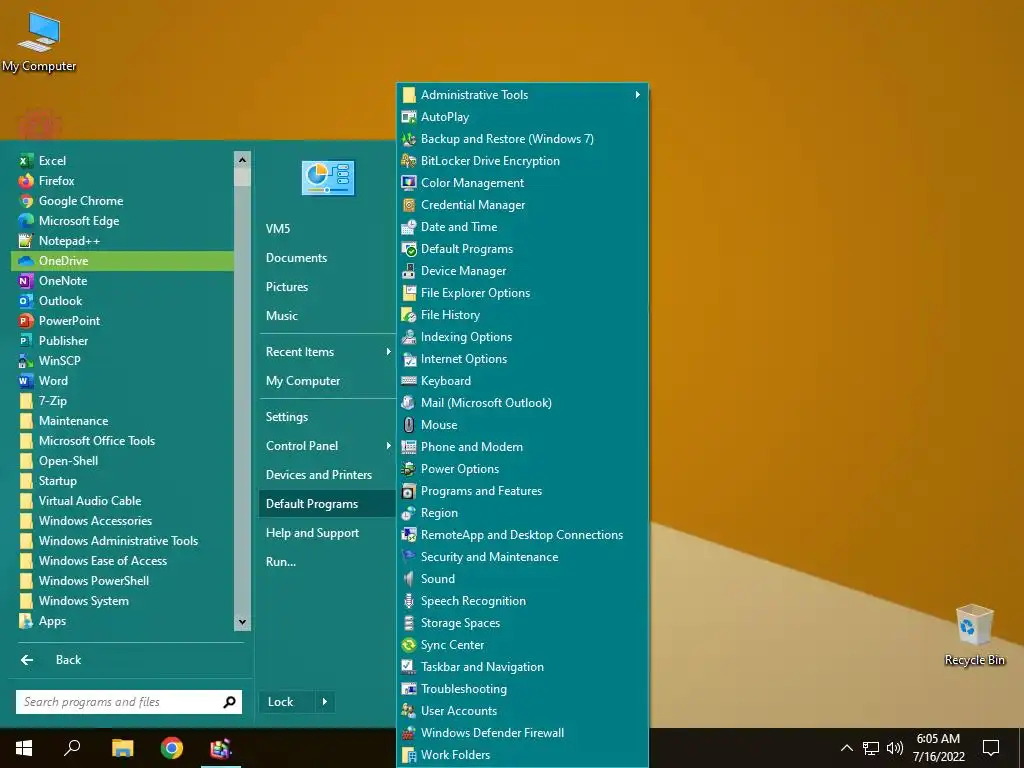Open Music from start menu
The image size is (1024, 768).
(327, 316)
